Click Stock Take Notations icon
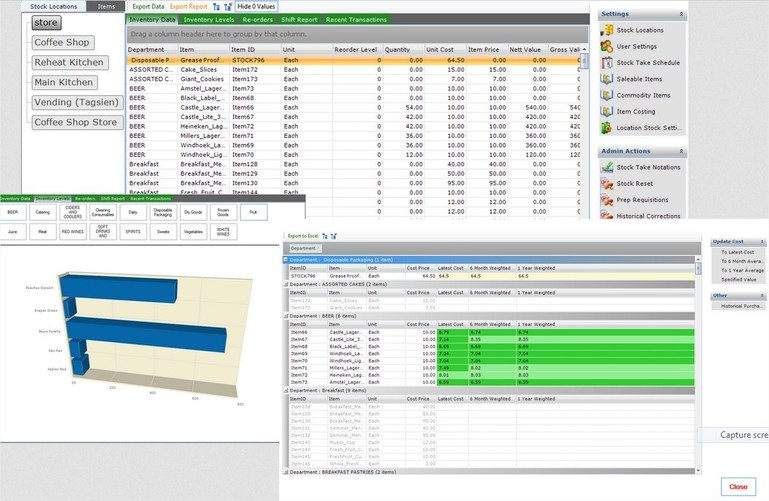Image resolution: width=769 pixels, height=501 pixels. (x=607, y=168)
